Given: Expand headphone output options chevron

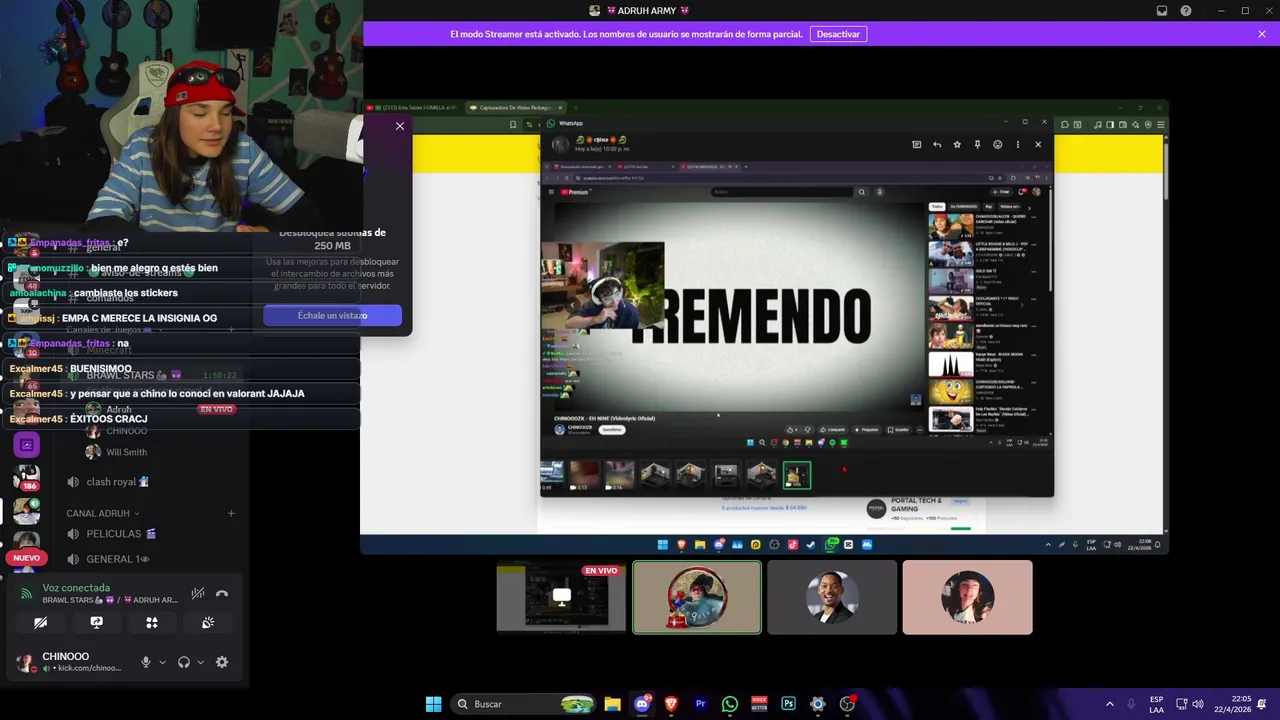Looking at the screenshot, I should click(x=200, y=662).
